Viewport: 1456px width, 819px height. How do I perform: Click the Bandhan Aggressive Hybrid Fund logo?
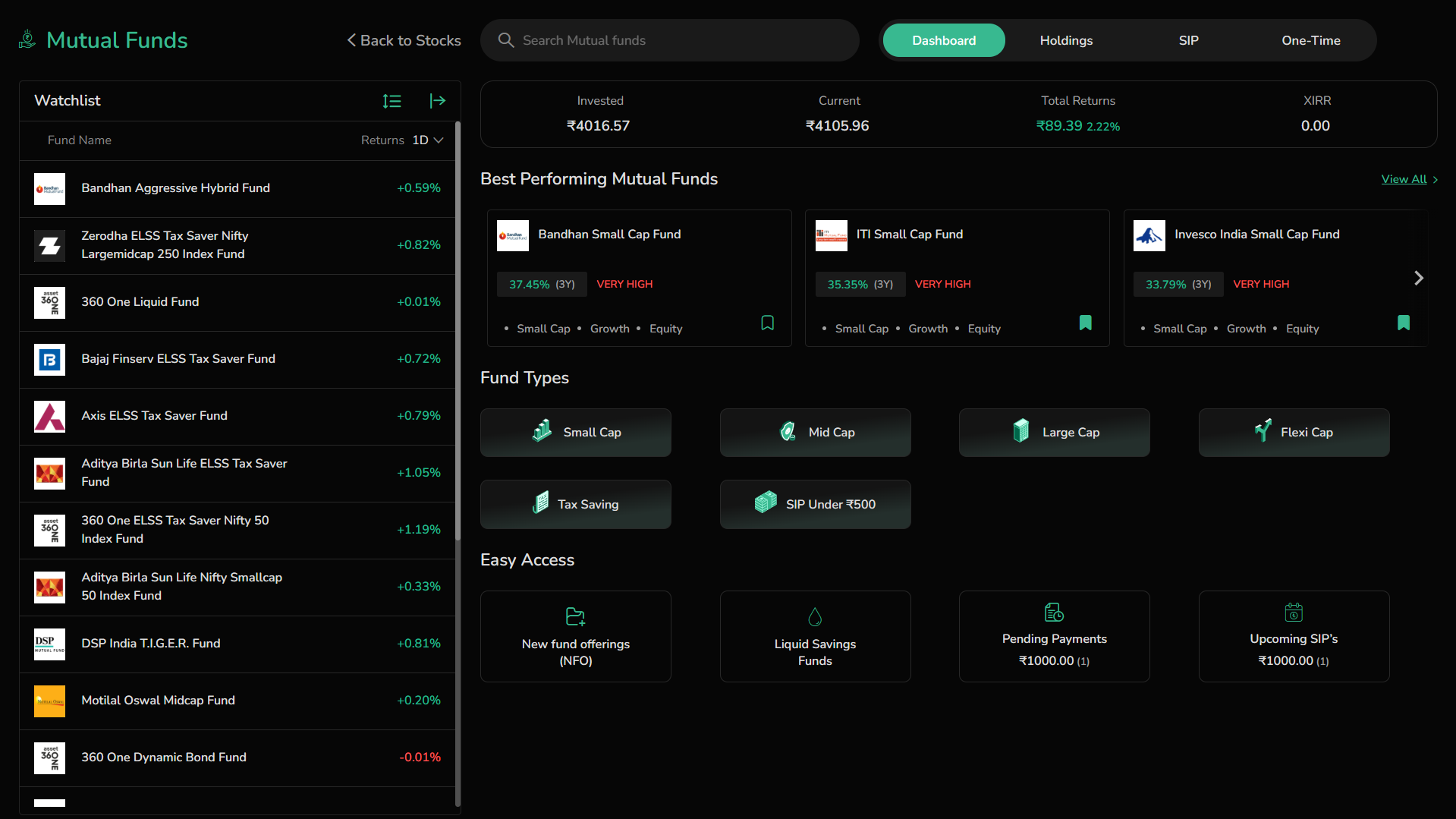[x=50, y=189]
